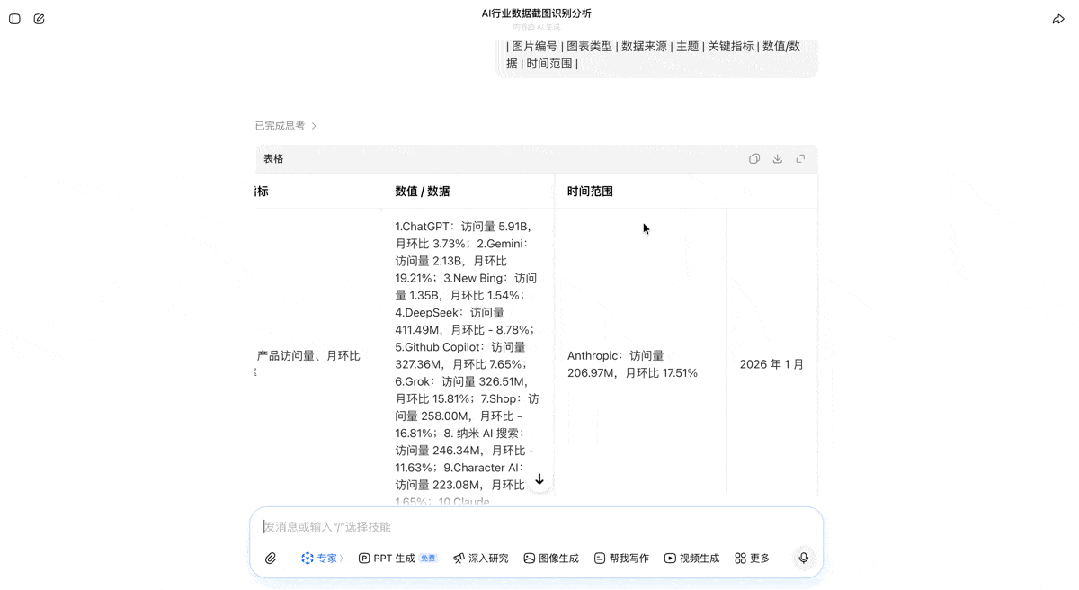Screen dimensions: 1079x590
Task: Expand the 已完成思考 thinking section
Action: click(x=280, y=125)
